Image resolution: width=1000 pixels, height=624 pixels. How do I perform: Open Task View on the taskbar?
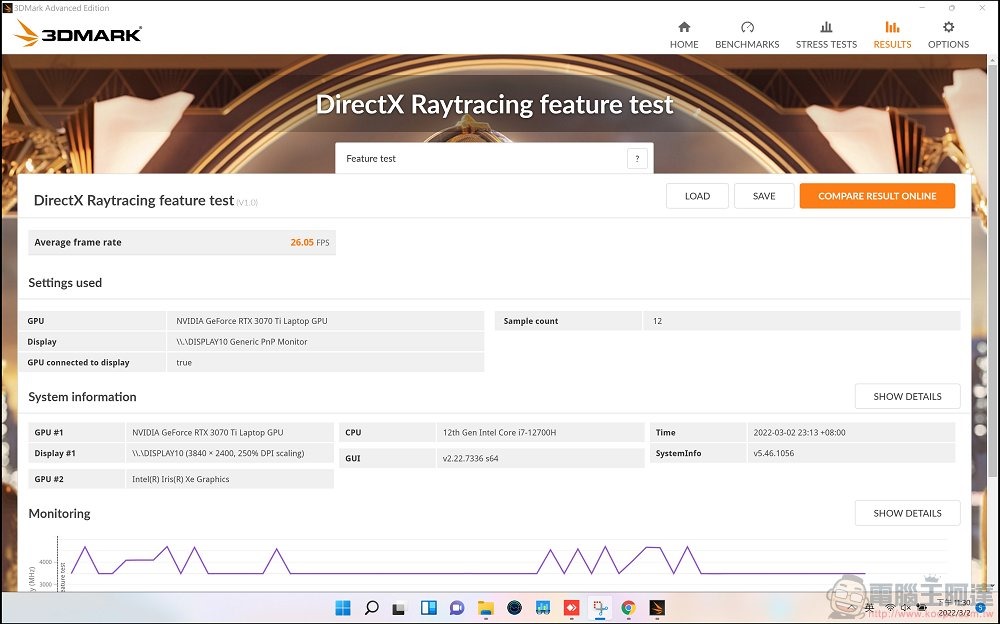pyautogui.click(x=399, y=607)
